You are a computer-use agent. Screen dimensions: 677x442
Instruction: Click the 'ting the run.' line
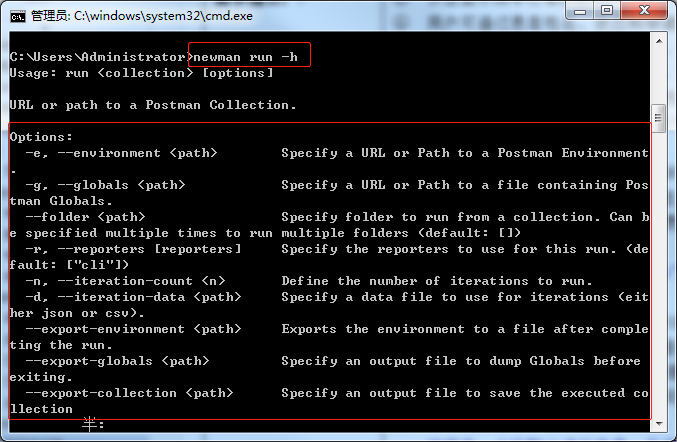point(61,345)
